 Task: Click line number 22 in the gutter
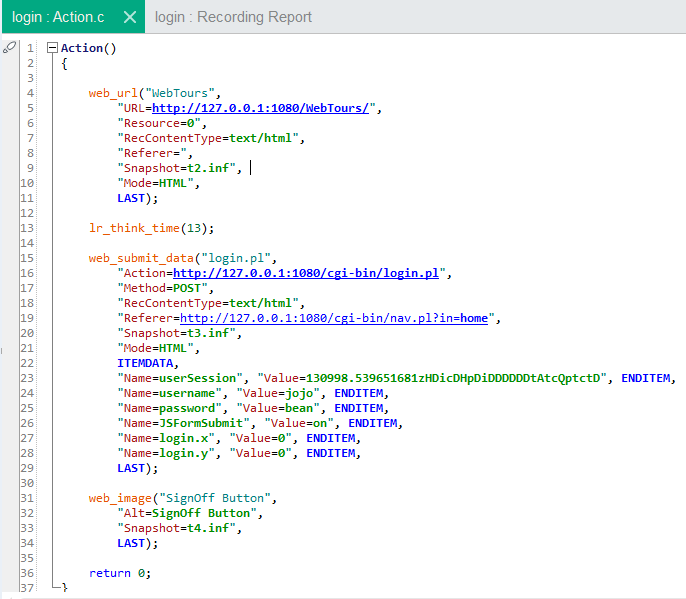click(27, 363)
